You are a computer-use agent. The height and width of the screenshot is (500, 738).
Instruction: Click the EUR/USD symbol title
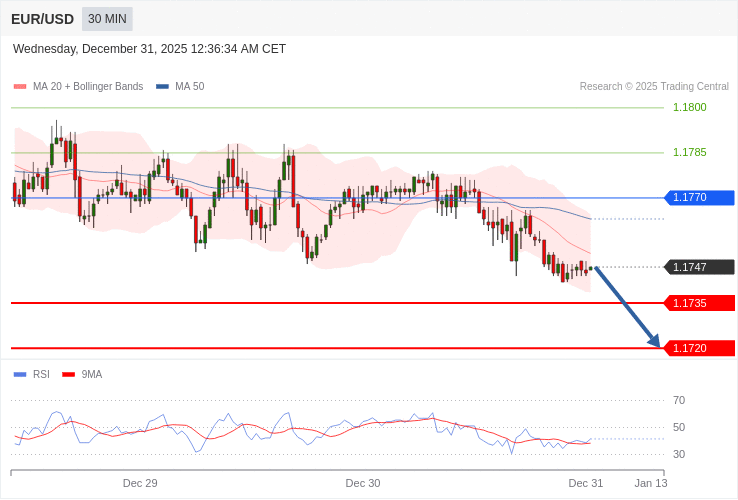click(x=42, y=19)
